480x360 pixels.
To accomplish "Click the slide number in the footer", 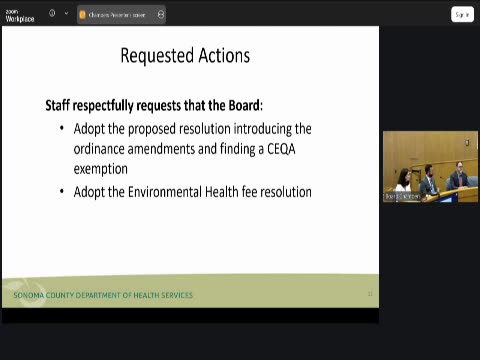I will 370,294.
